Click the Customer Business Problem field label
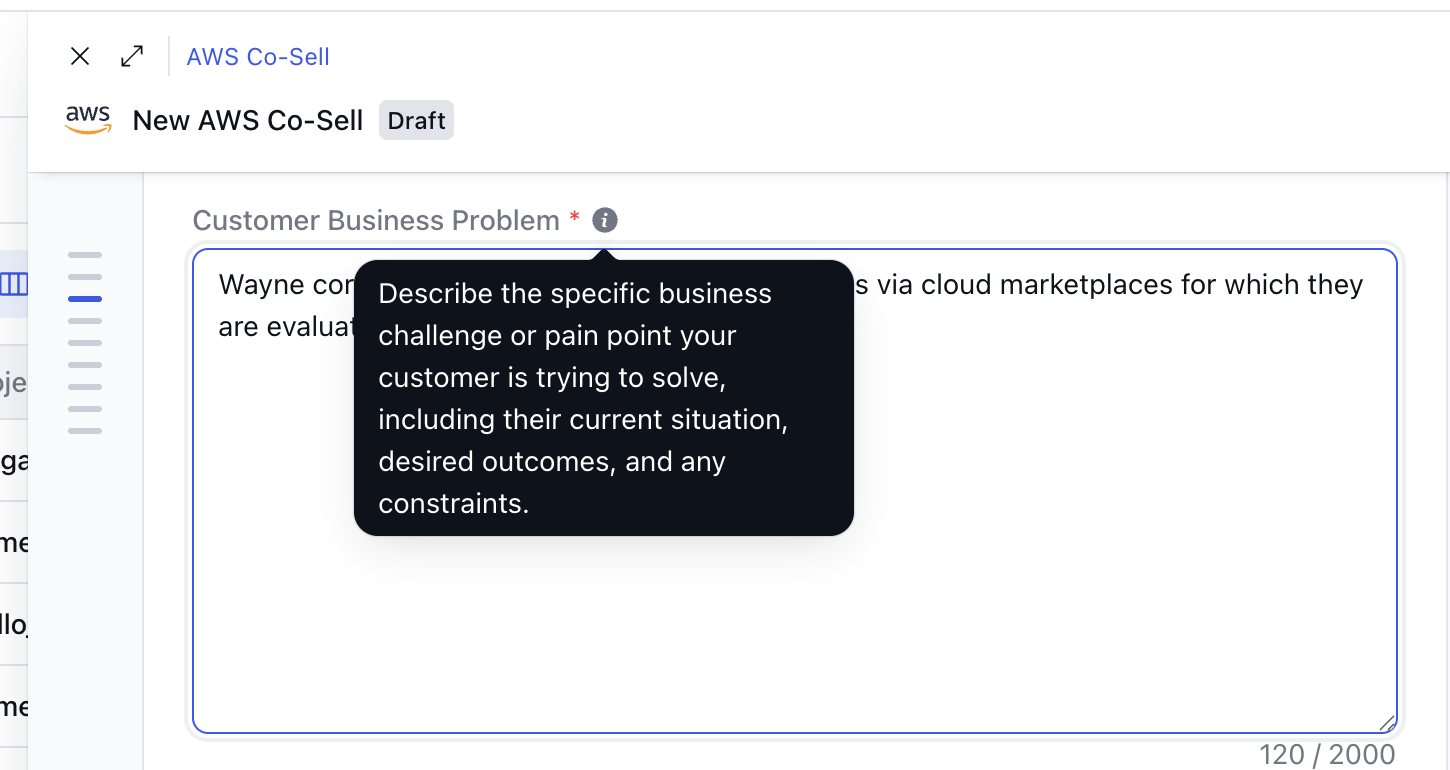Screen dimensions: 1450x770 (x=376, y=220)
